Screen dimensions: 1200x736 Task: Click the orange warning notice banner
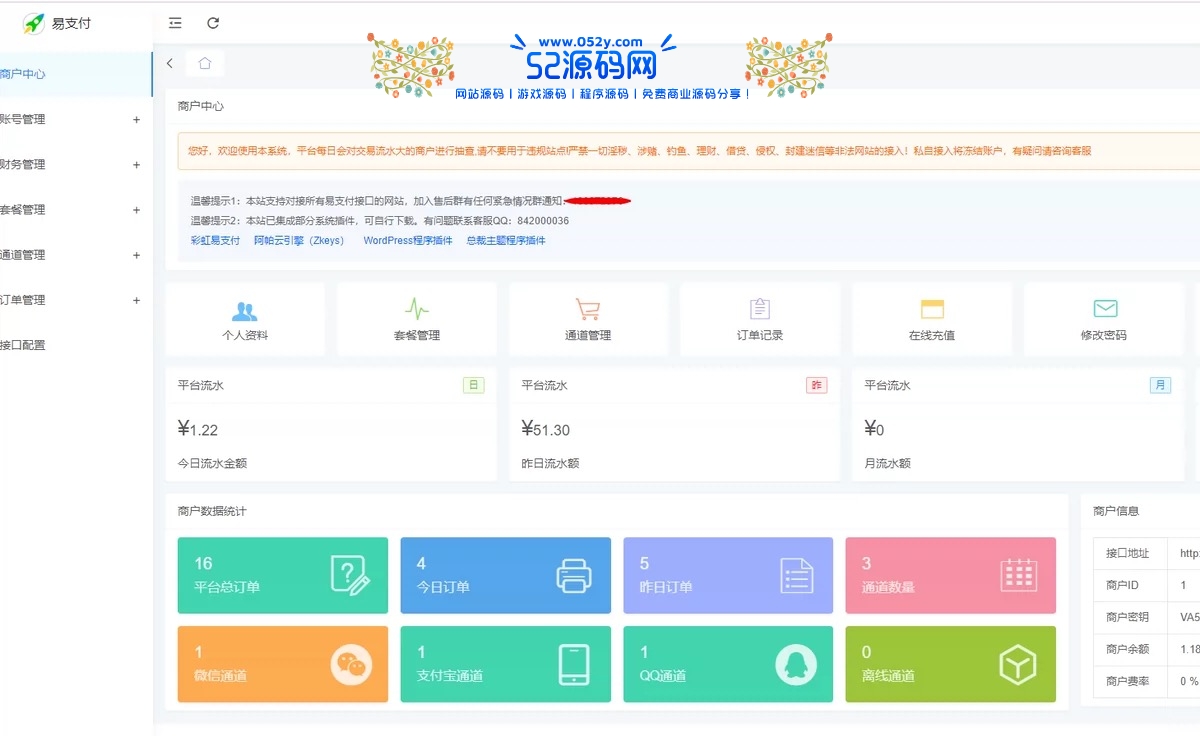pos(688,151)
